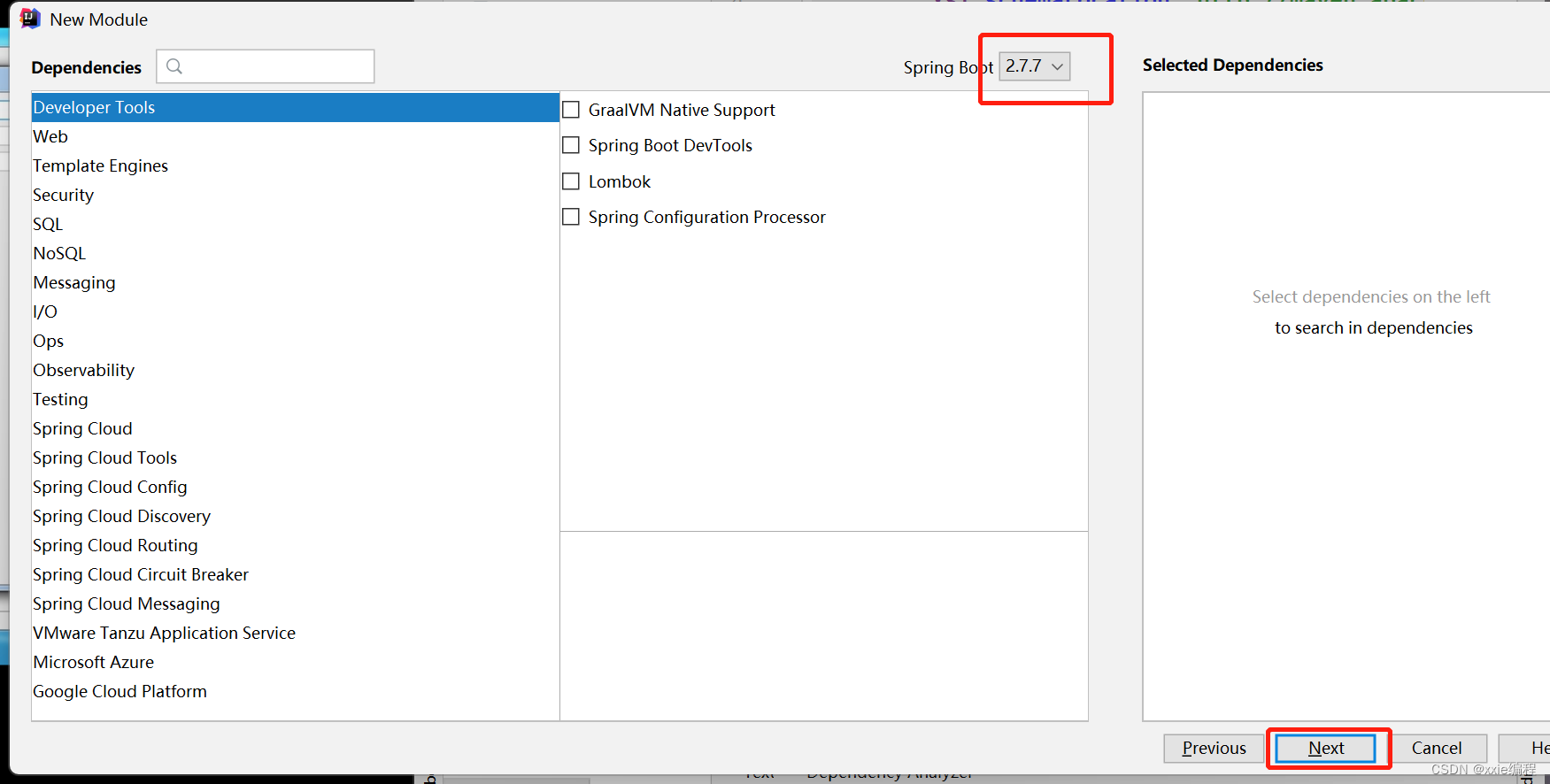Select VMware Tanzu Application Service
Image resolution: width=1550 pixels, height=784 pixels.
(296, 633)
